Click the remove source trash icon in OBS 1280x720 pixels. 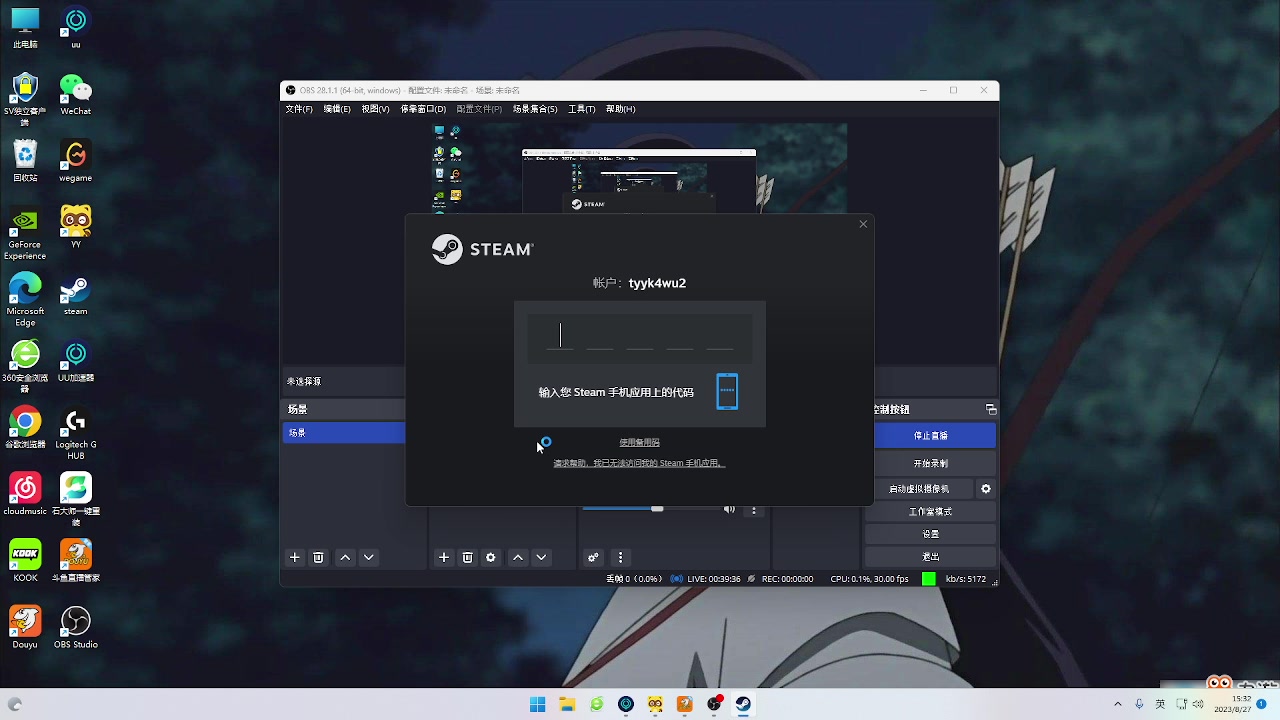(x=467, y=557)
